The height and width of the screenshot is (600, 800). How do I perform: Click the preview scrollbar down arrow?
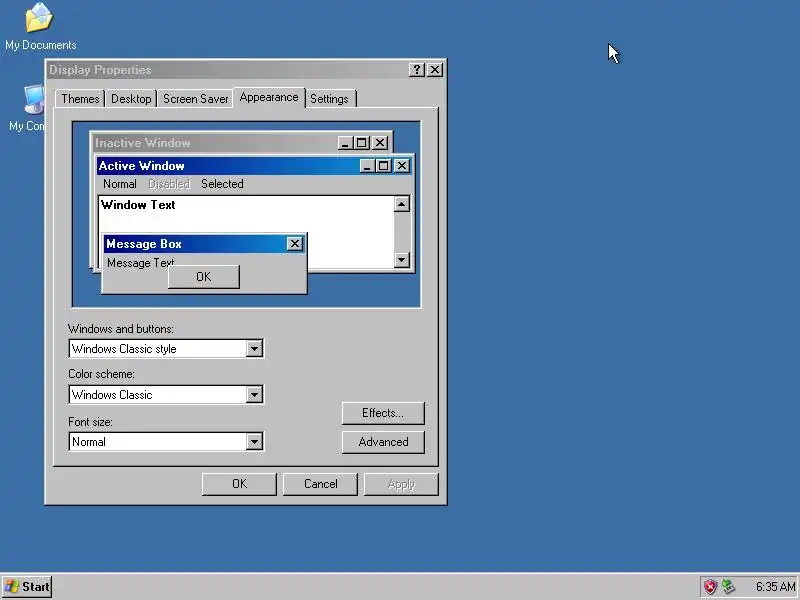pyautogui.click(x=402, y=260)
